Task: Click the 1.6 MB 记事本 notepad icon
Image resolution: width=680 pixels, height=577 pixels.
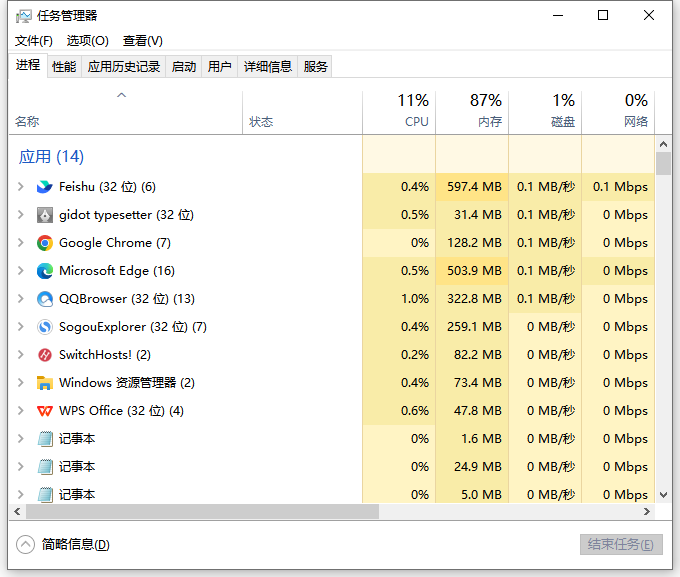Action: pyautogui.click(x=45, y=439)
